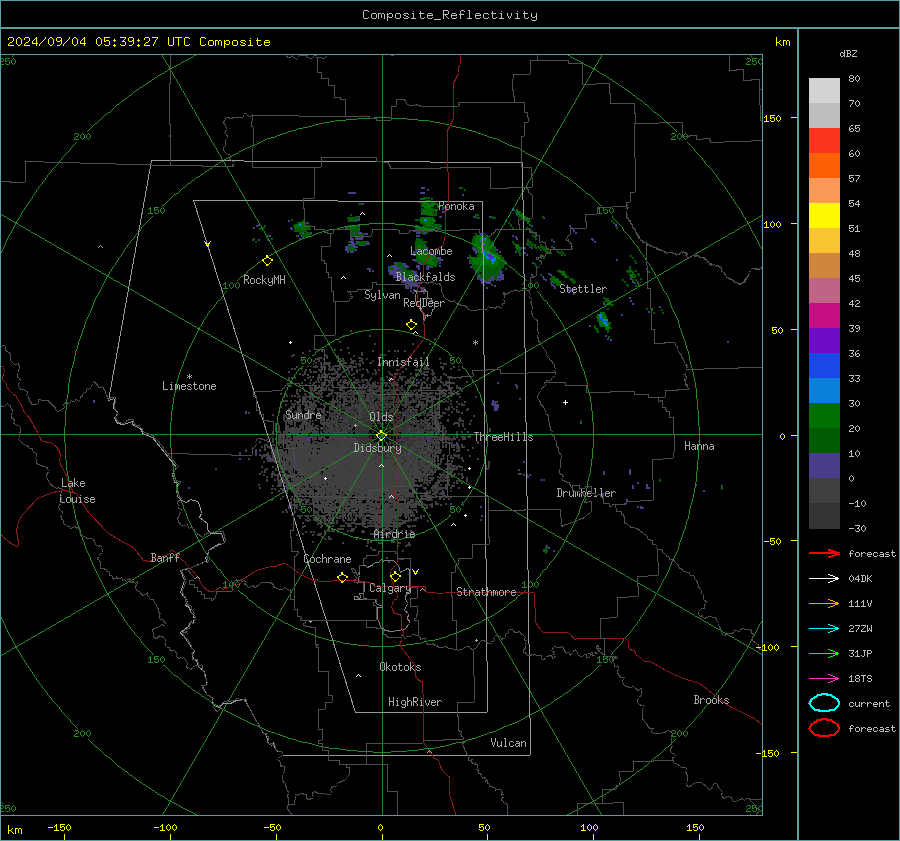This screenshot has height=841, width=900.
Task: Click the Limestone label
Action: click(x=189, y=386)
